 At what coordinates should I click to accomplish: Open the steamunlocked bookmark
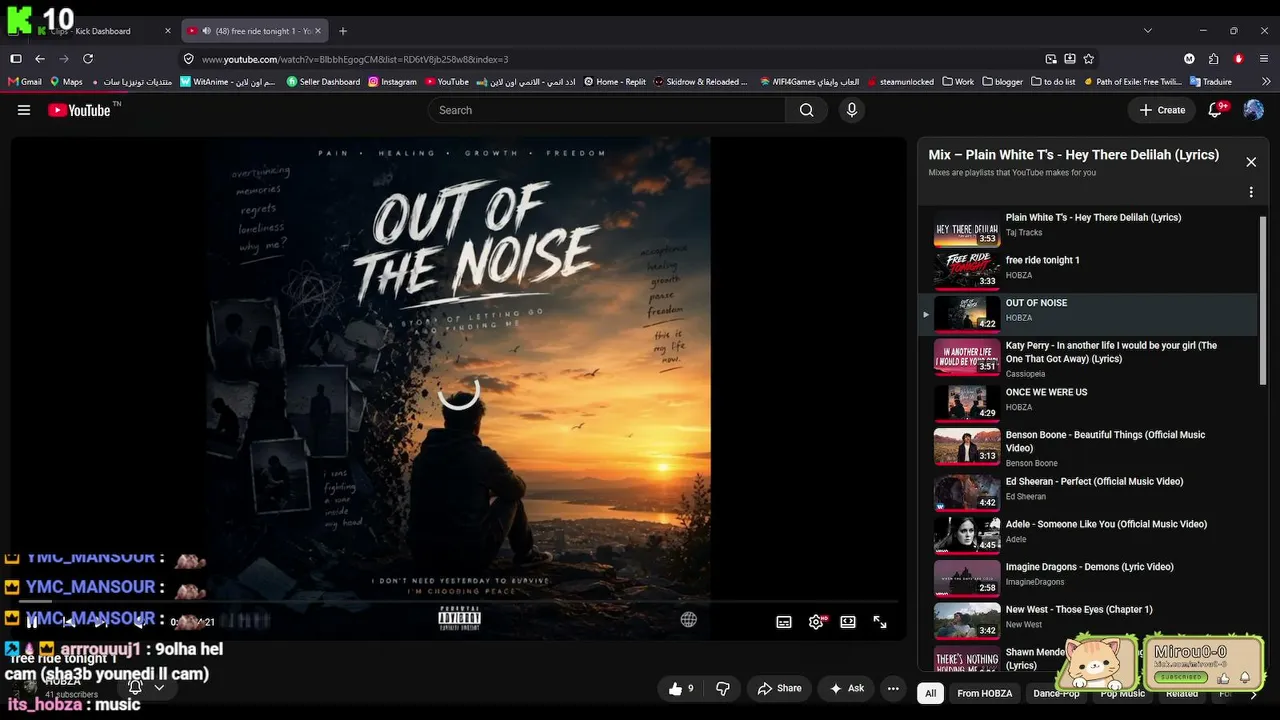(901, 82)
